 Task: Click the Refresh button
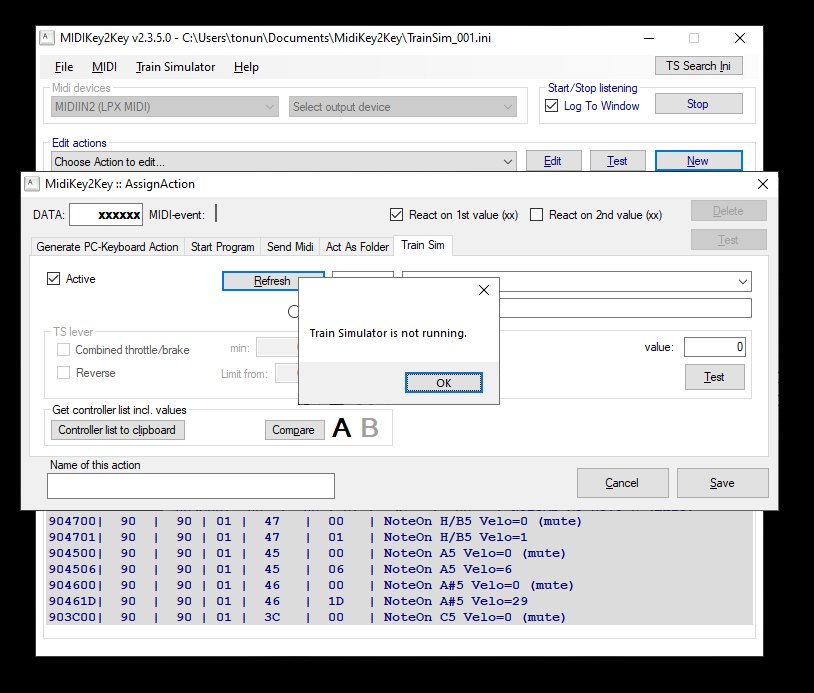tap(272, 281)
